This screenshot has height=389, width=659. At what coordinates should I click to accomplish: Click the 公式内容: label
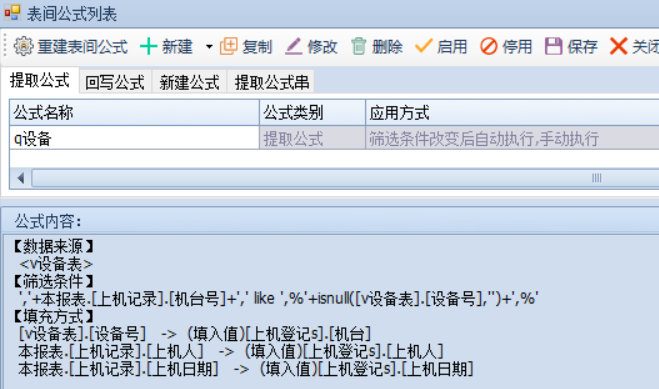(x=48, y=221)
